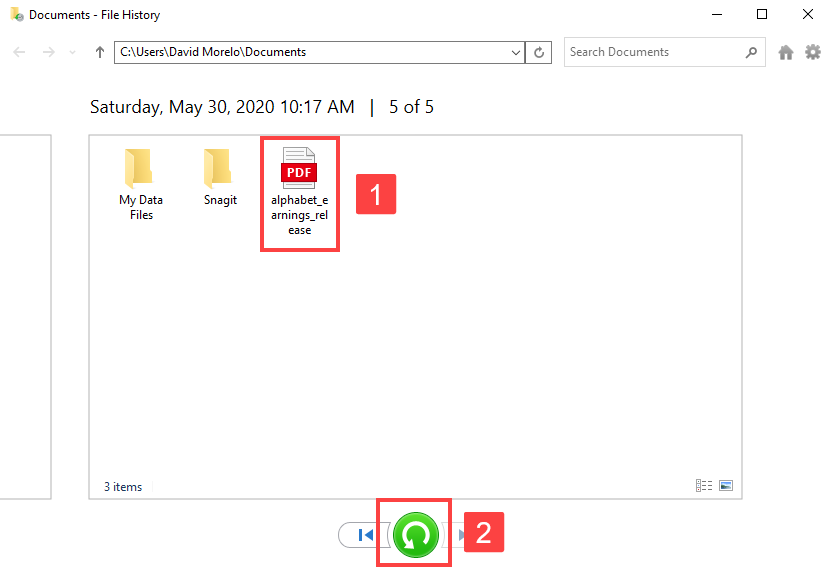The width and height of the screenshot is (831, 568).
Task: Open the recent locations dropdown arrow
Action: (x=73, y=52)
